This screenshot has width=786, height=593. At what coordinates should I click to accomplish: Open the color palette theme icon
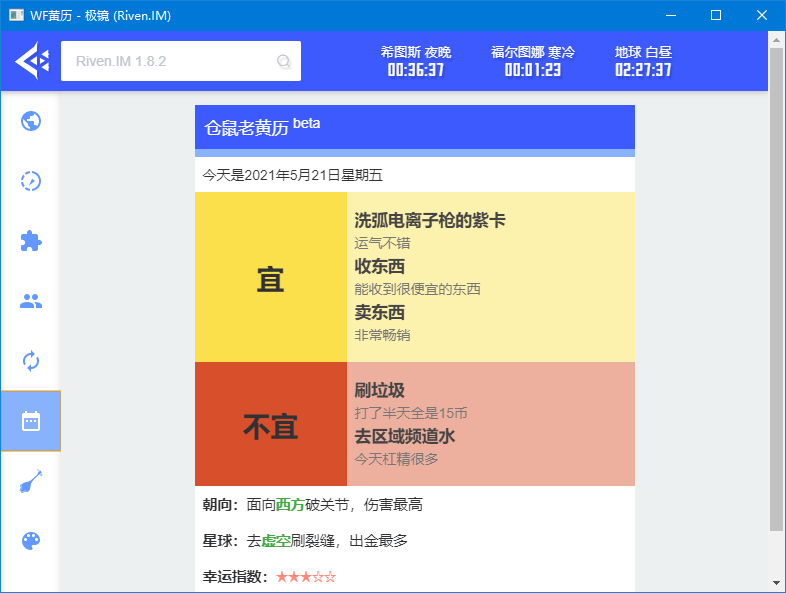coord(31,541)
